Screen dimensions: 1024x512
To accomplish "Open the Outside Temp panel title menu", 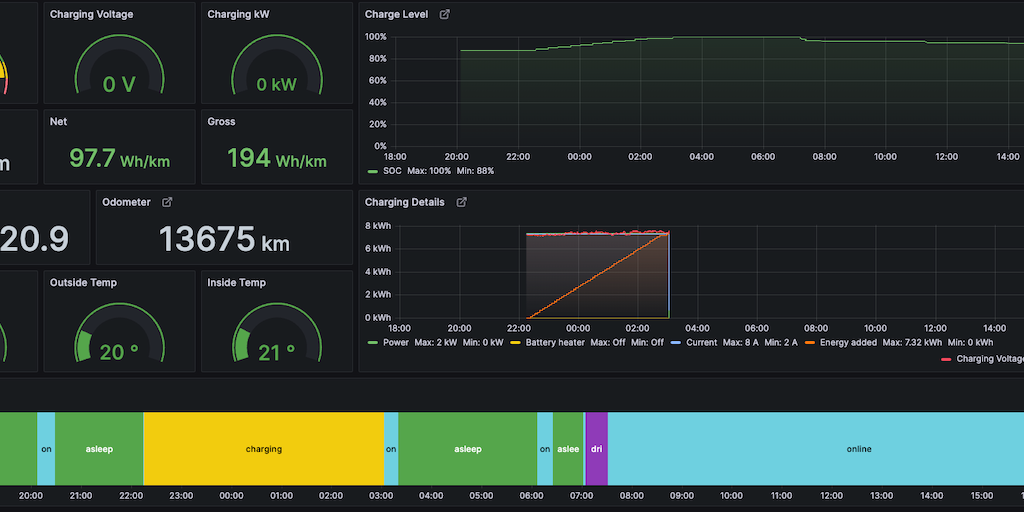I will click(83, 283).
